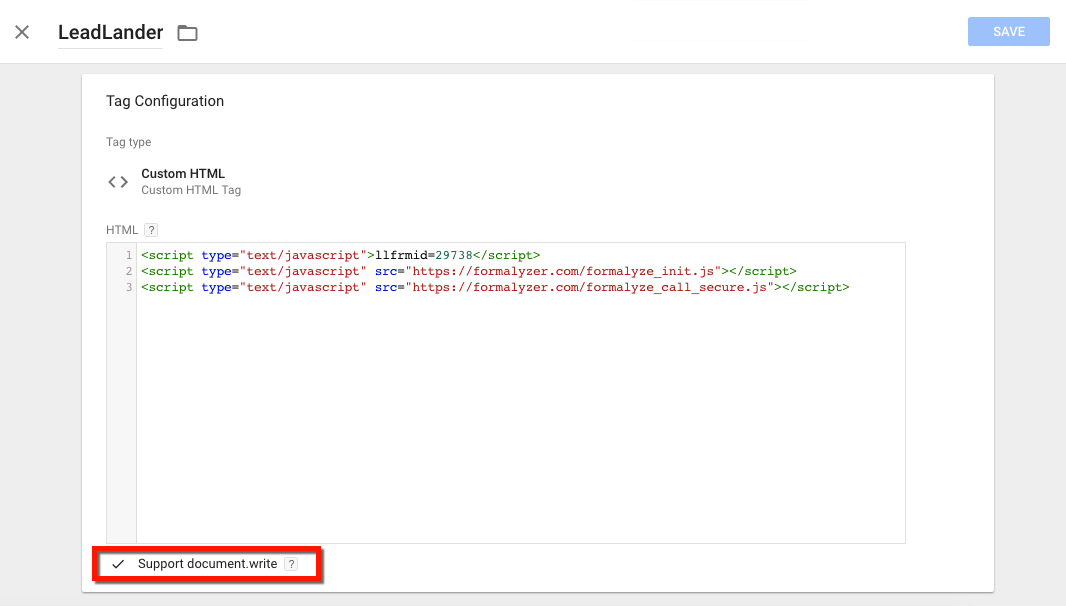Image resolution: width=1066 pixels, height=606 pixels.
Task: Open help for Support document.write
Action: 291,564
